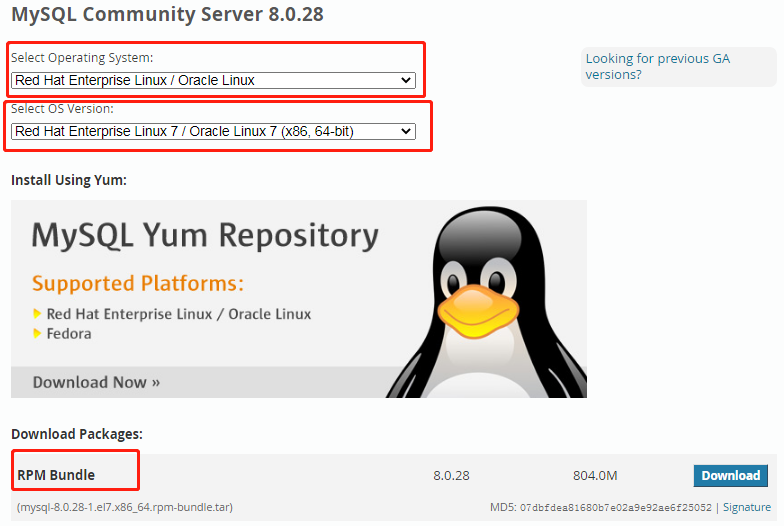Click 'Red Hat Enterprise Linux / Oracle Linux' platform bullet

[x=178, y=314]
